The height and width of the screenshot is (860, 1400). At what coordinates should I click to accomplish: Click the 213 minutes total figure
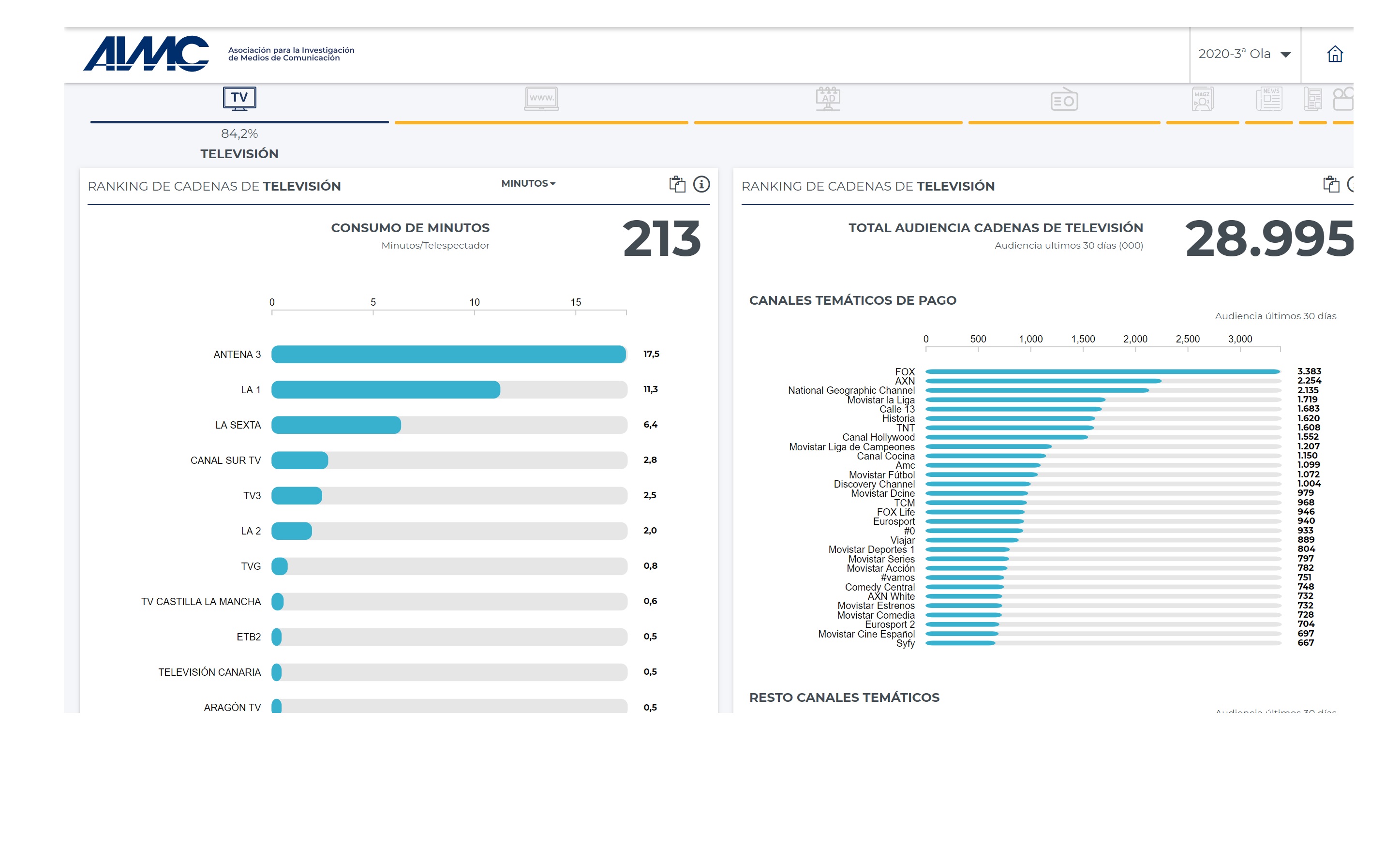pyautogui.click(x=662, y=238)
